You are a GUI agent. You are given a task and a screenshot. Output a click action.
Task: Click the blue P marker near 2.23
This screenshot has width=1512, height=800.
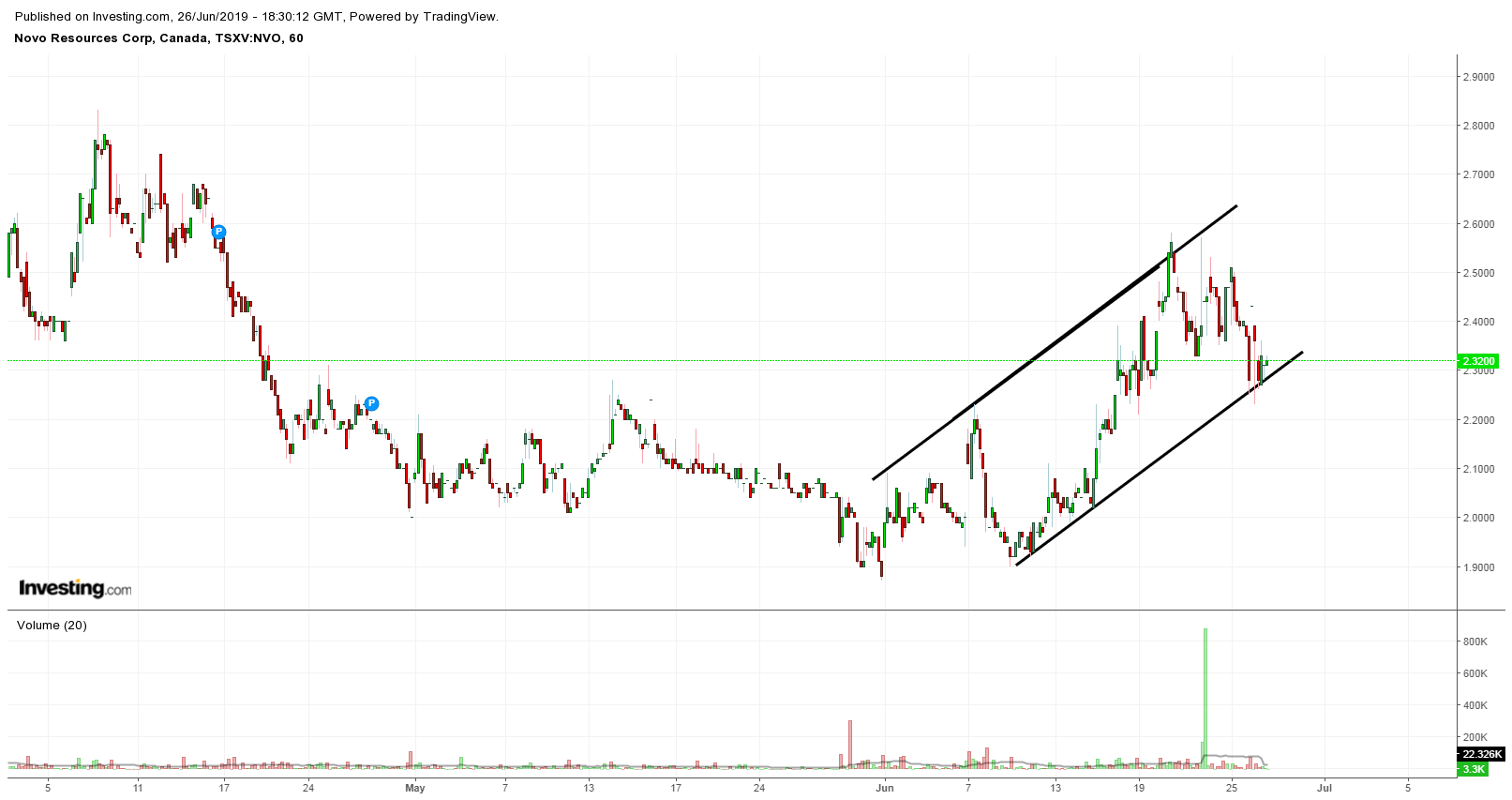pos(371,403)
